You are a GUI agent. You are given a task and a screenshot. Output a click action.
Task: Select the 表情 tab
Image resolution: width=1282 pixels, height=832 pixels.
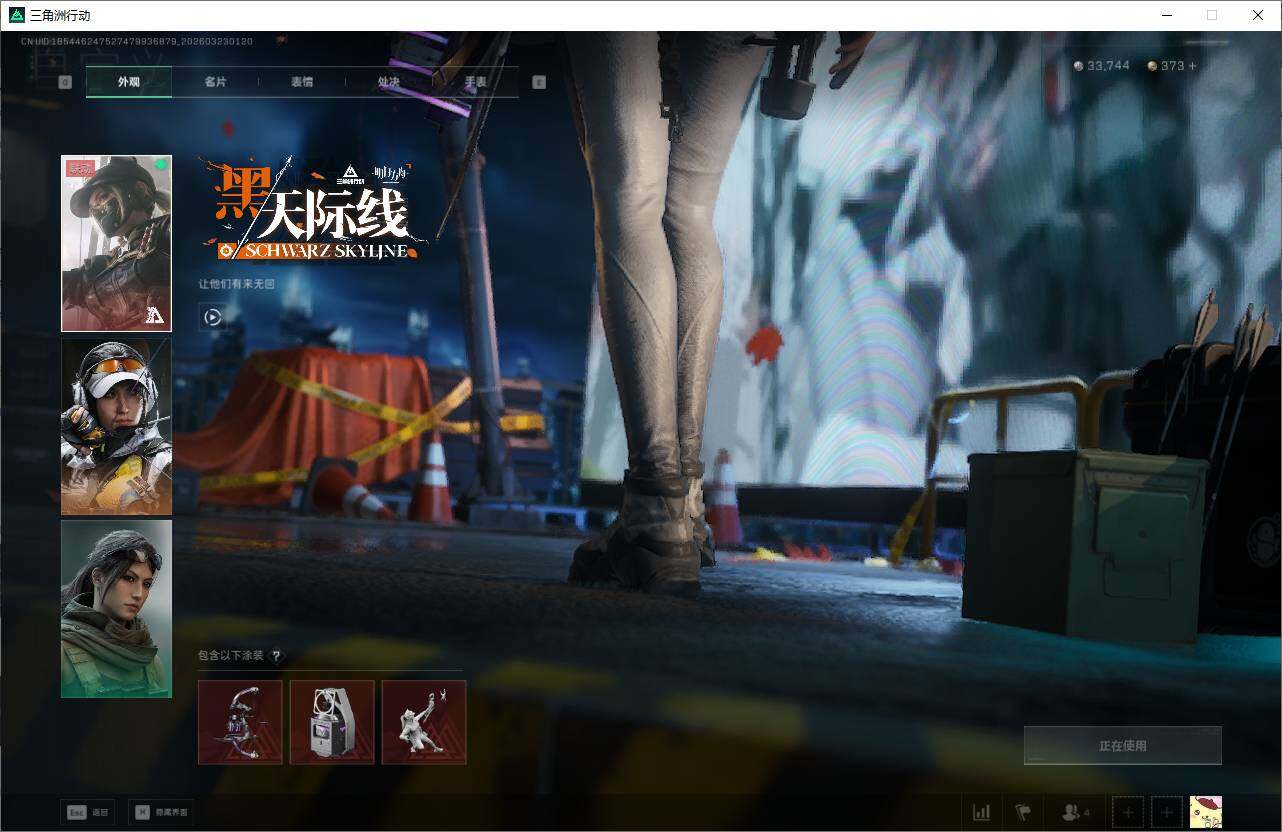pyautogui.click(x=302, y=82)
